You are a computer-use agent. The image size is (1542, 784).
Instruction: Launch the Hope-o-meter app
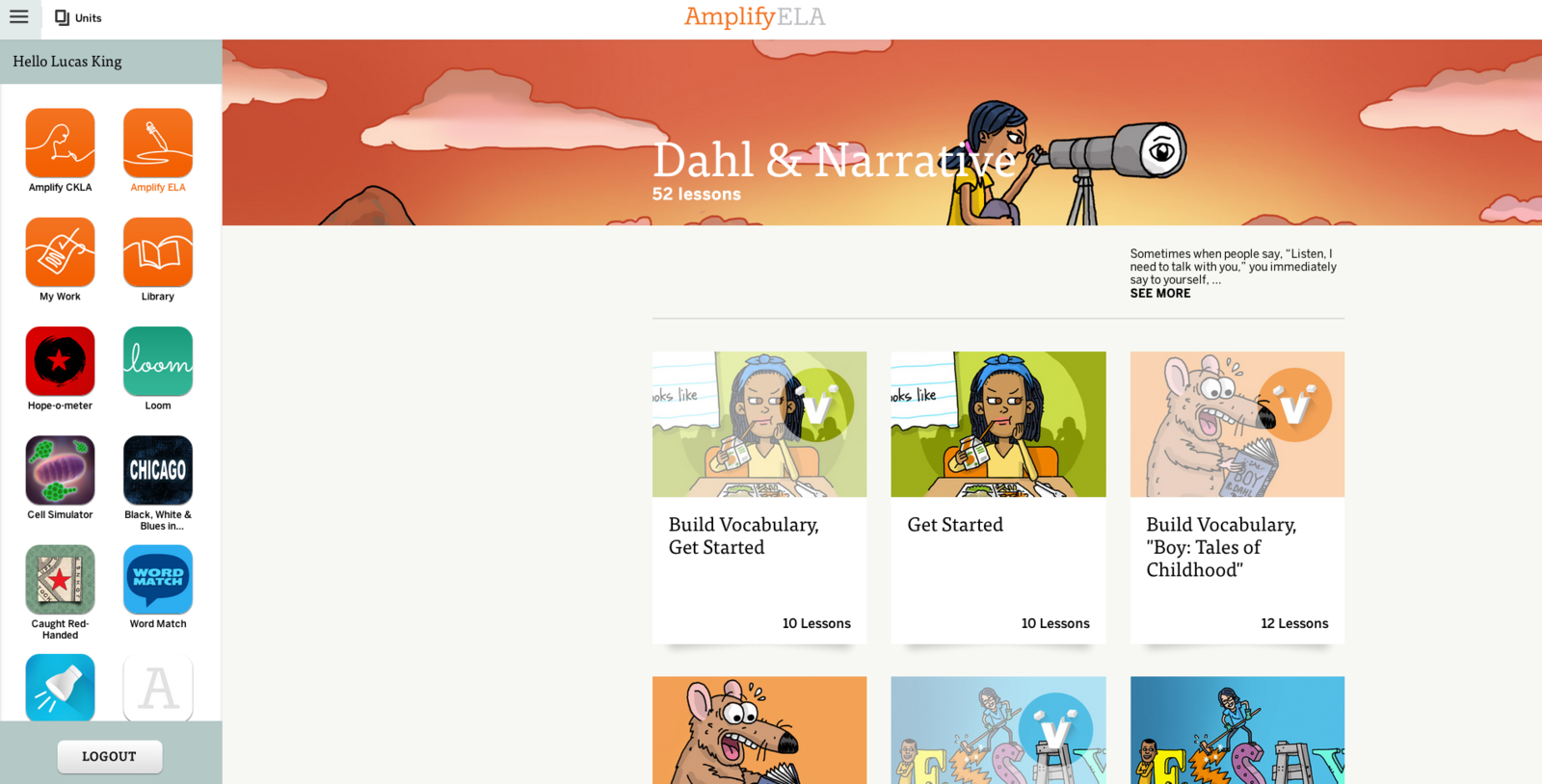coord(60,361)
